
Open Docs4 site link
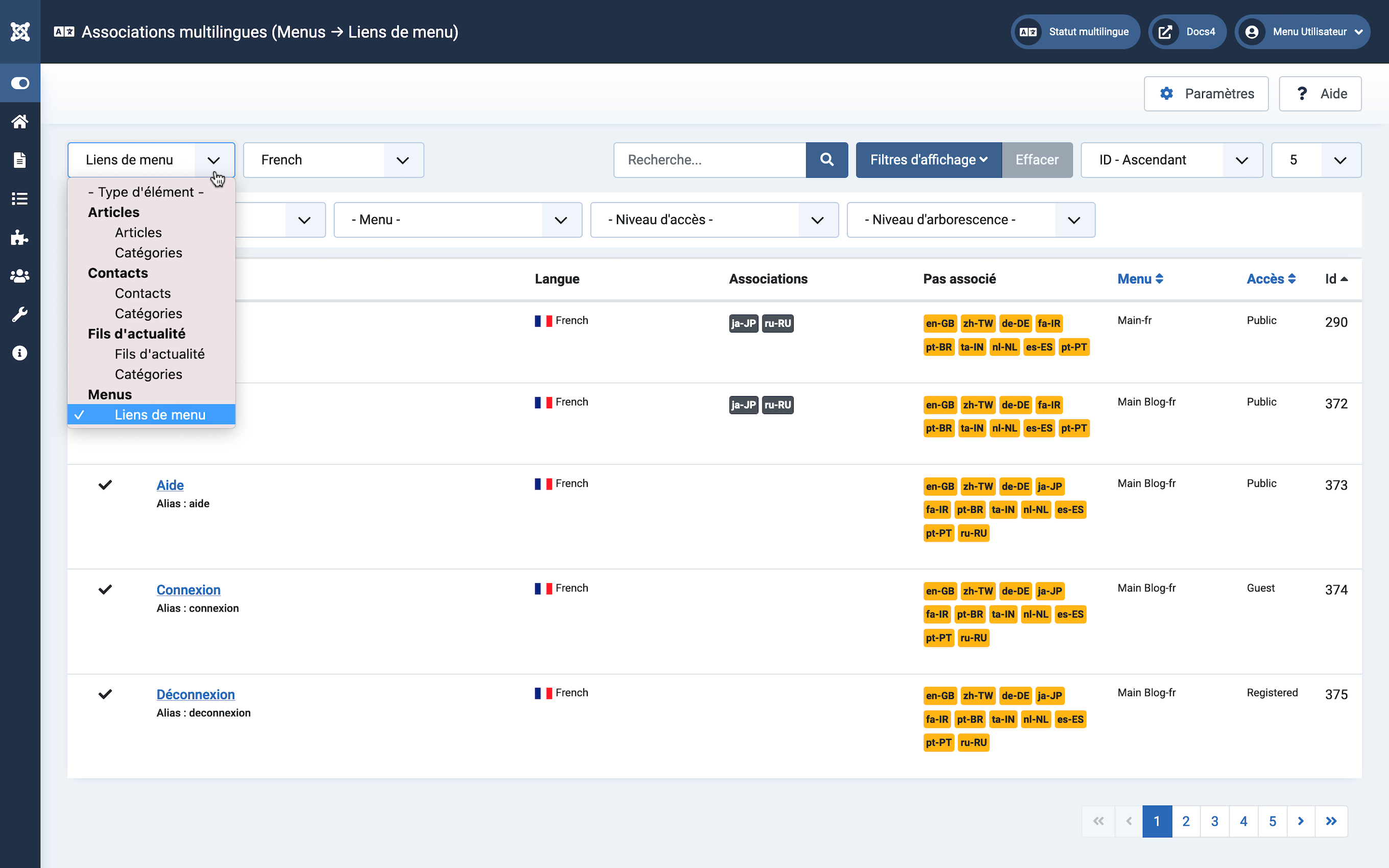1187,32
